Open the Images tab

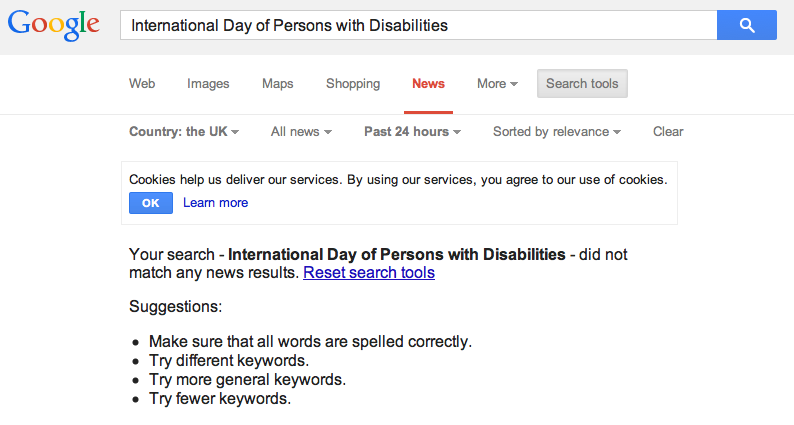[208, 84]
